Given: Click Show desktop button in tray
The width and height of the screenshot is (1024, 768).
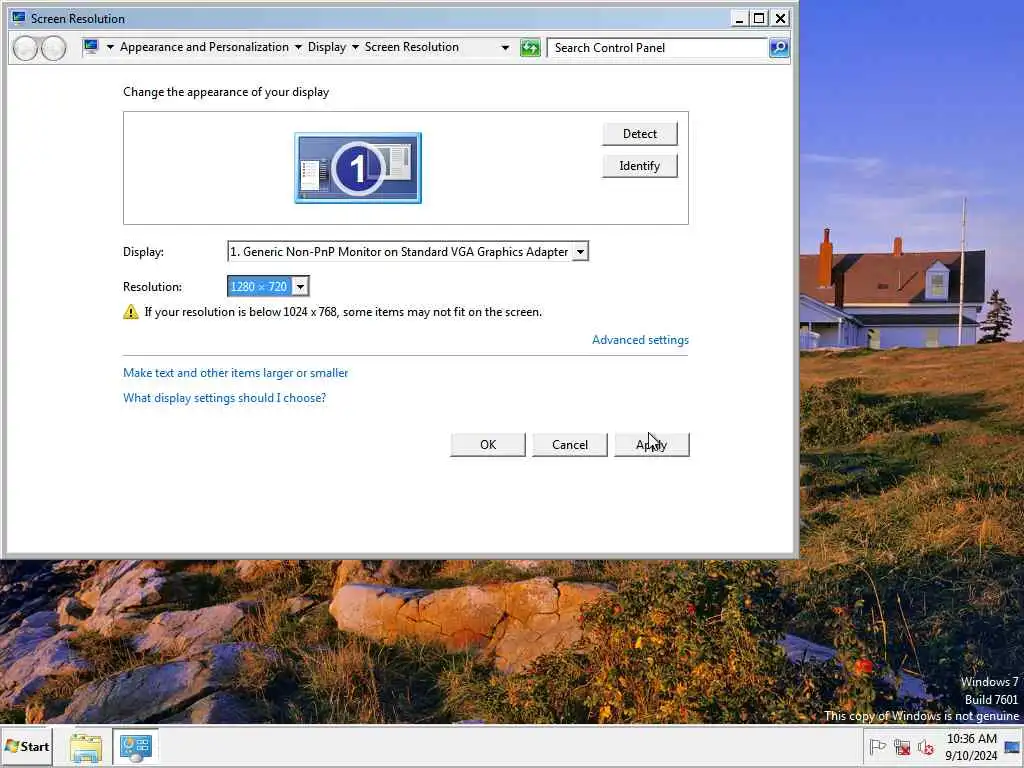Looking at the screenshot, I should coord(1013,746).
